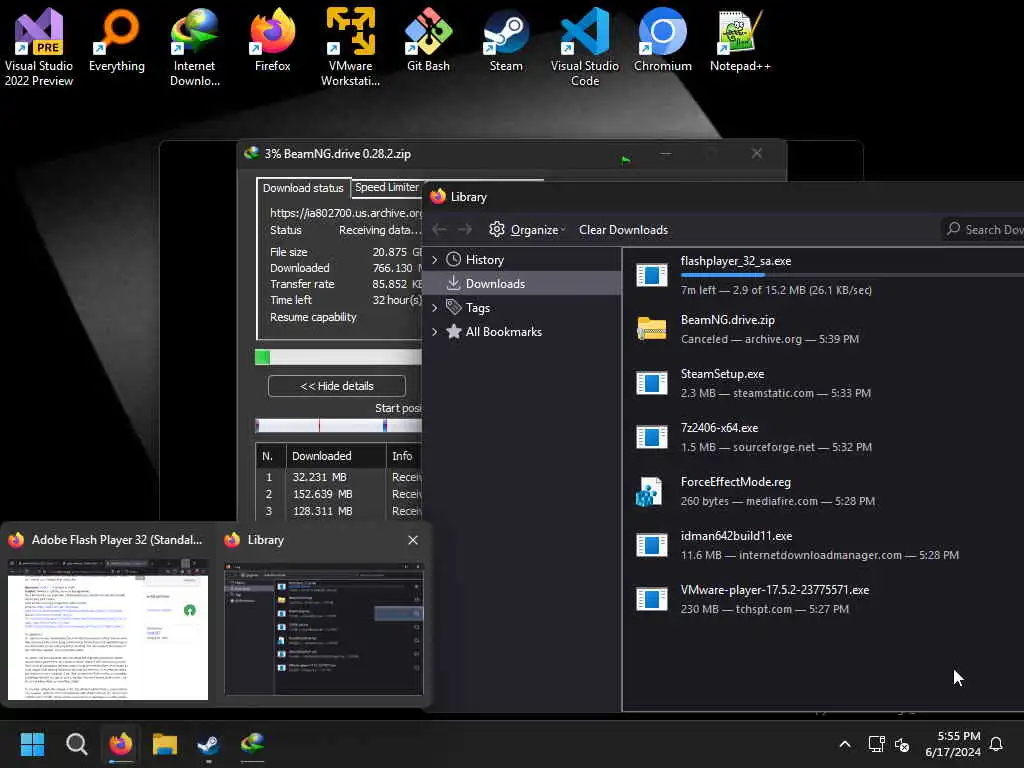Open taskbar Search magnifier
1024x768 pixels.
(x=76, y=744)
